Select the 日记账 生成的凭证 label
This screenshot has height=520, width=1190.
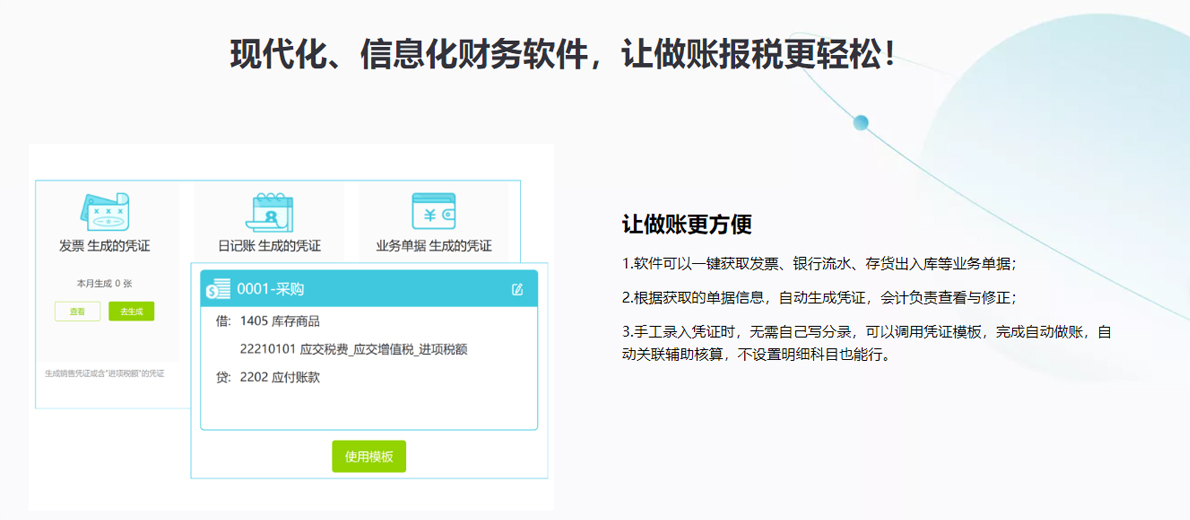pos(269,246)
